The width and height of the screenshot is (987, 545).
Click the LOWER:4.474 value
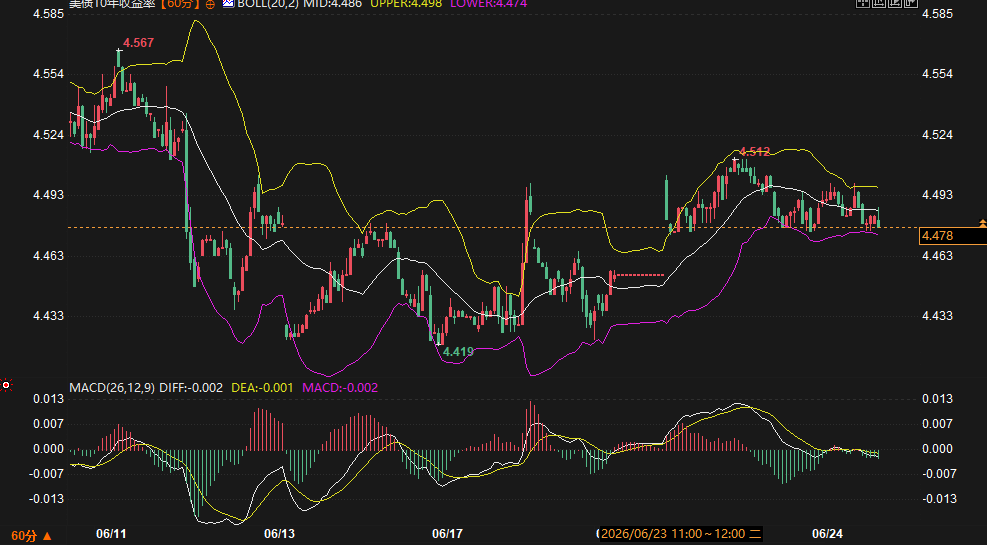(488, 3)
